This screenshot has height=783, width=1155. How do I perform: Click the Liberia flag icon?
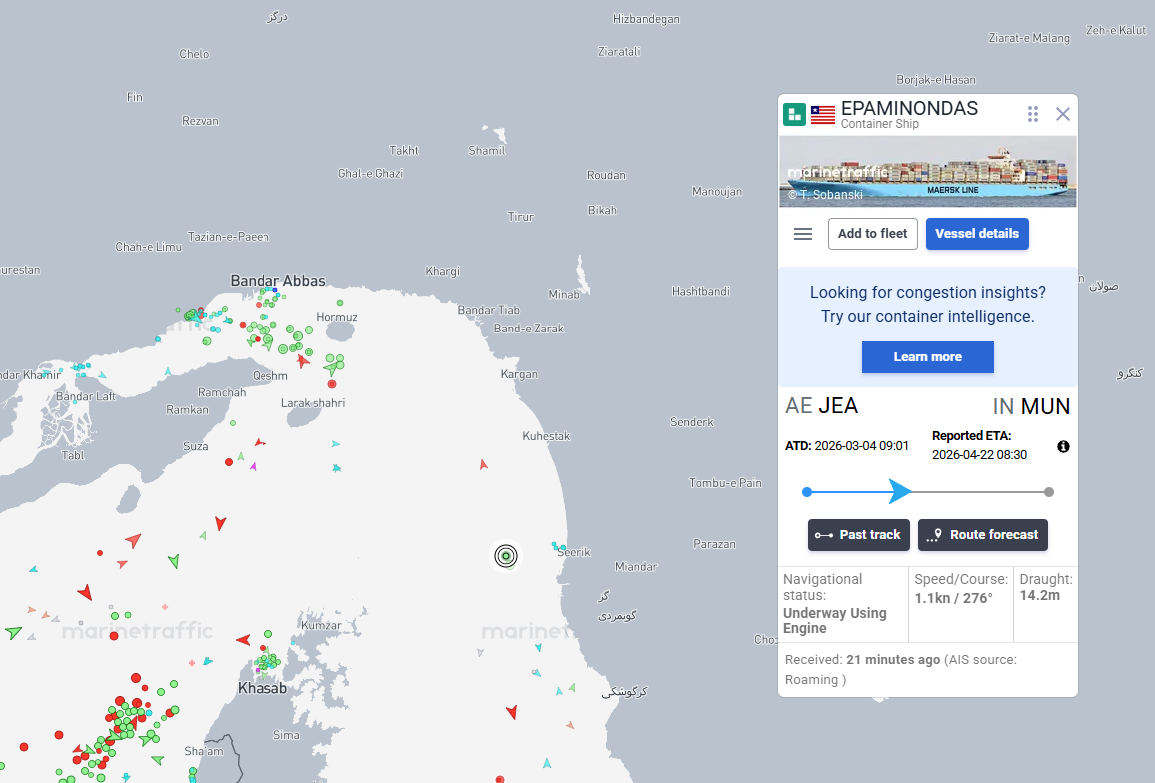click(823, 114)
